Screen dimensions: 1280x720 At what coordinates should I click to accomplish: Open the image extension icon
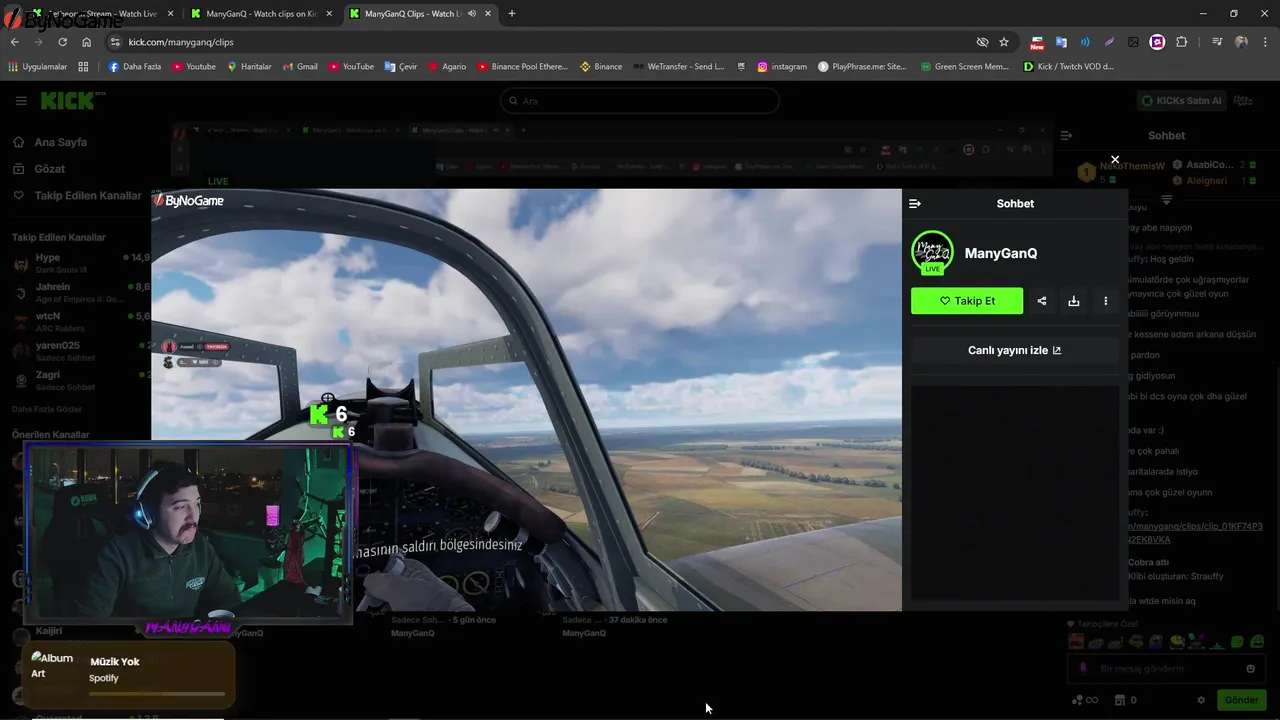click(1133, 42)
